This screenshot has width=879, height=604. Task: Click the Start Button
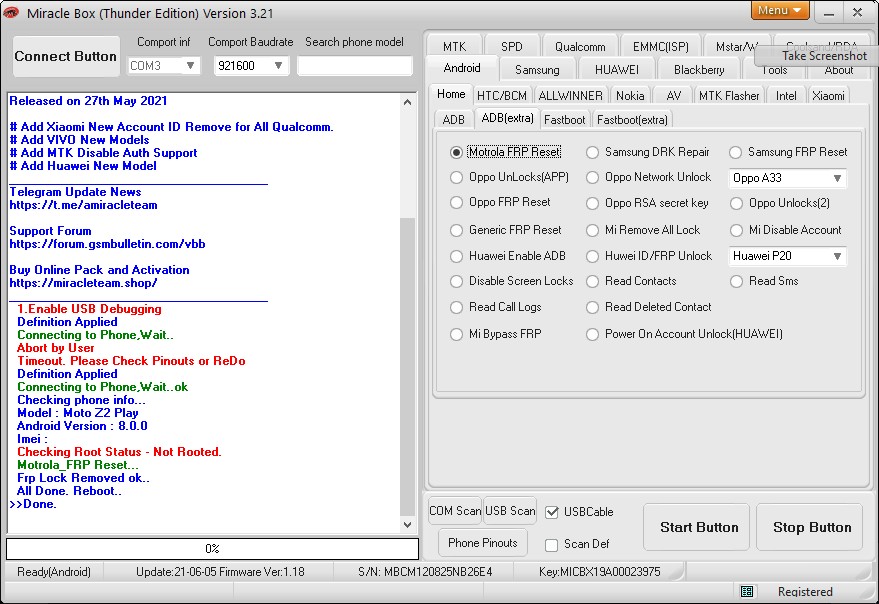coord(696,527)
